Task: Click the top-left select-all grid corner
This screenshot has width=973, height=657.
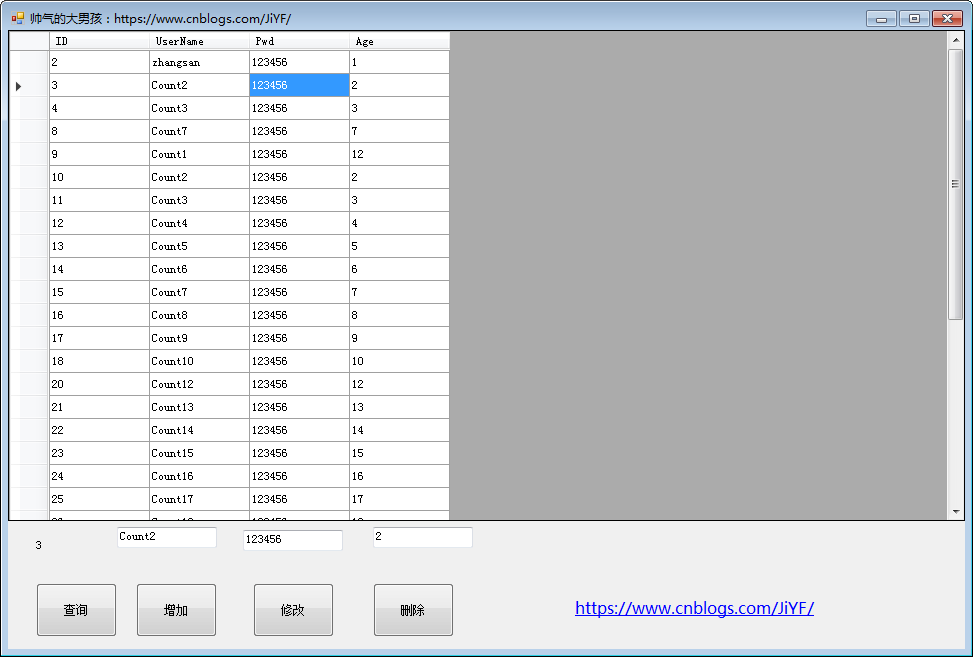Action: (x=29, y=42)
